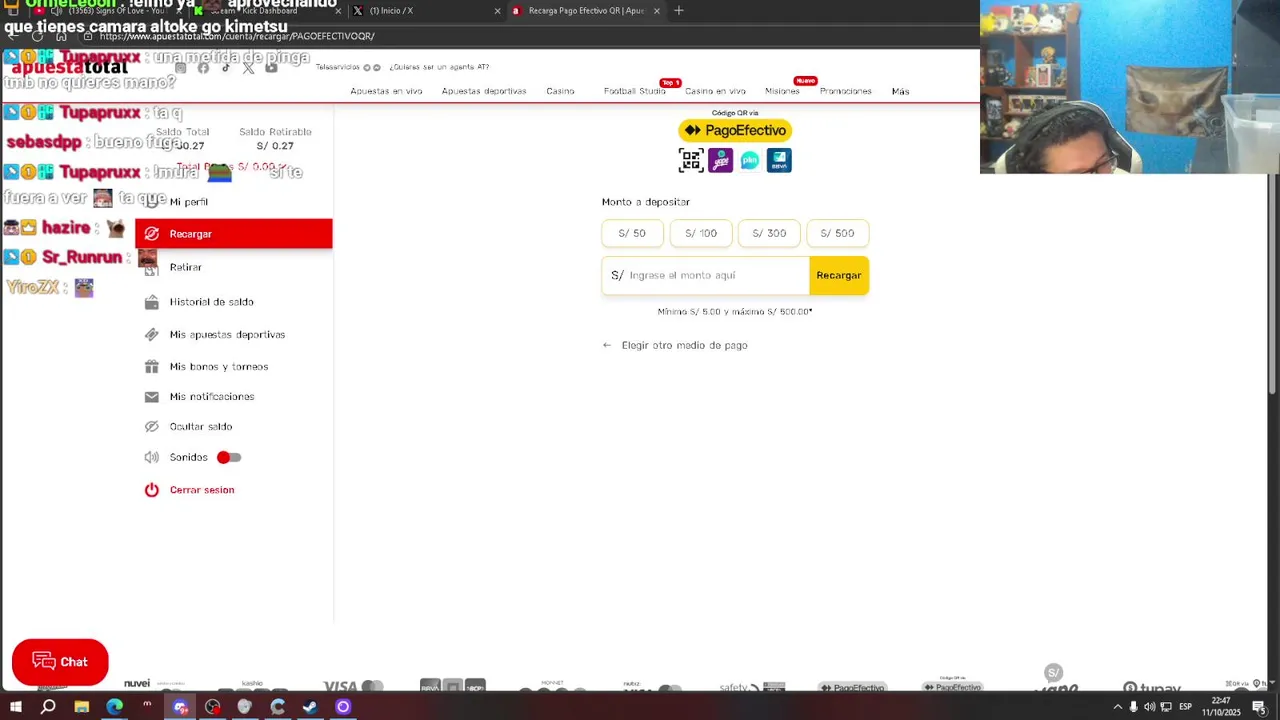Select the S/ 300 deposit amount

pos(769,233)
